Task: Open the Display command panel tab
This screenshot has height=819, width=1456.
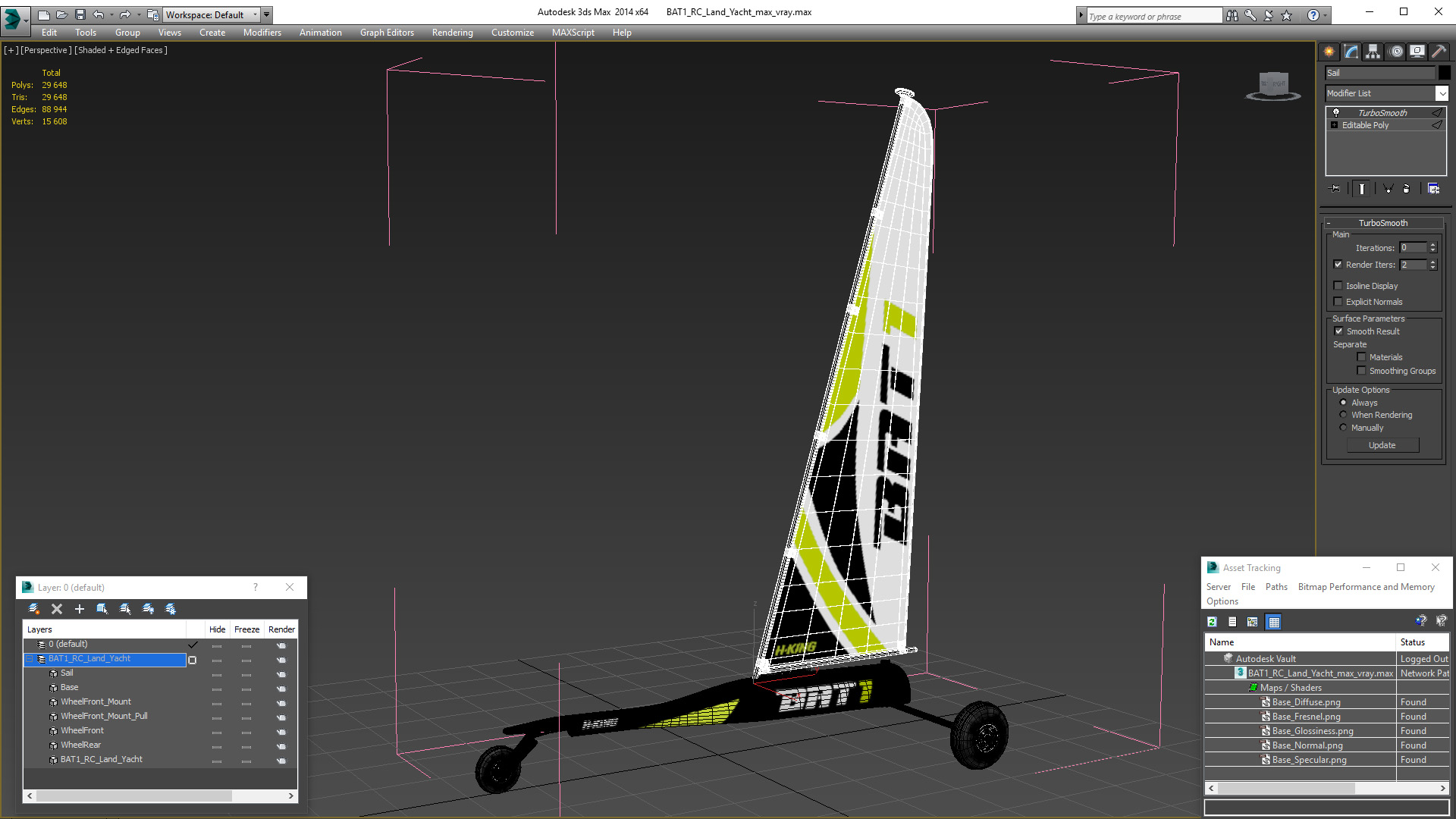Action: 1417,52
